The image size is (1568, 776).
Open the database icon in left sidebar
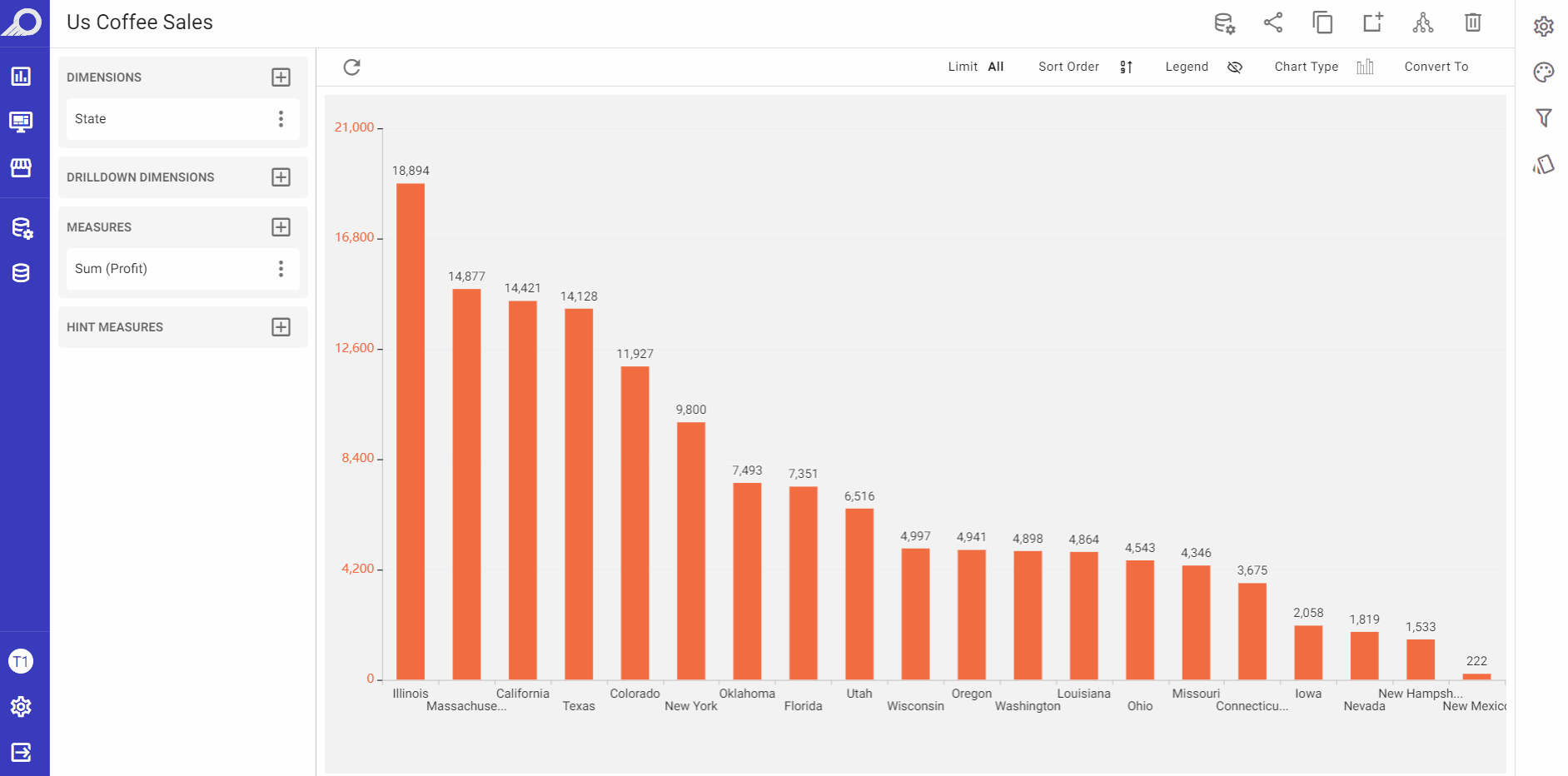pyautogui.click(x=21, y=273)
